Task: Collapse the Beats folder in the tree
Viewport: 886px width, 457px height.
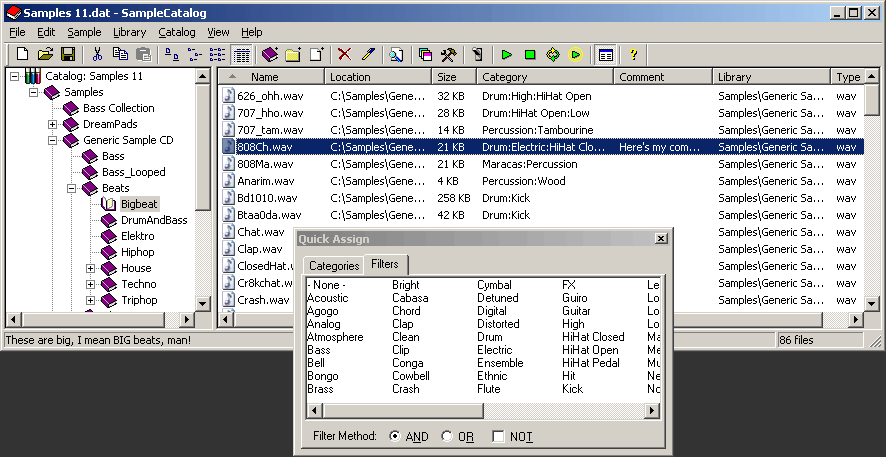Action: [x=72, y=188]
